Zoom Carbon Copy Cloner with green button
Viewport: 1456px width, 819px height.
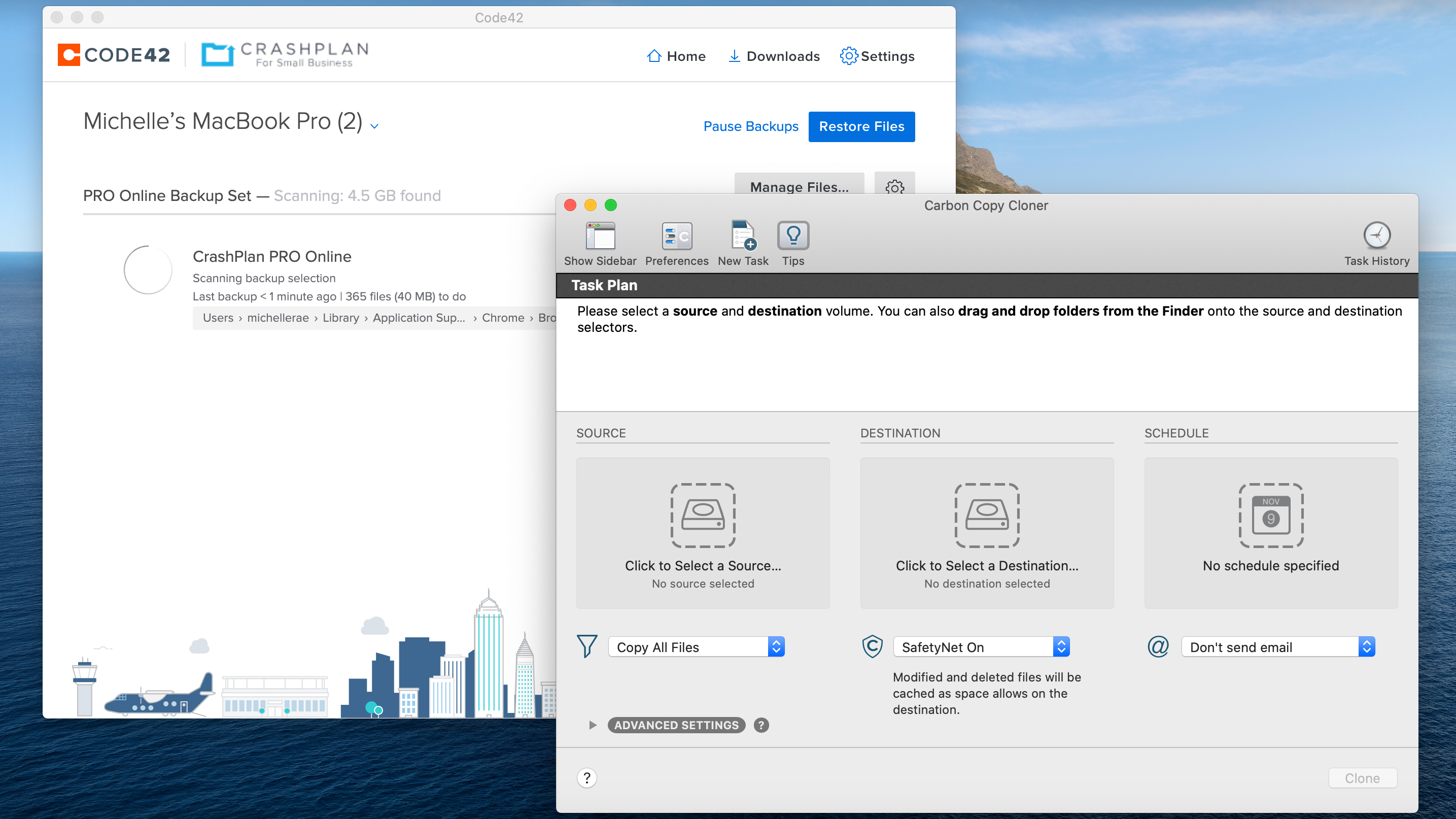(610, 205)
